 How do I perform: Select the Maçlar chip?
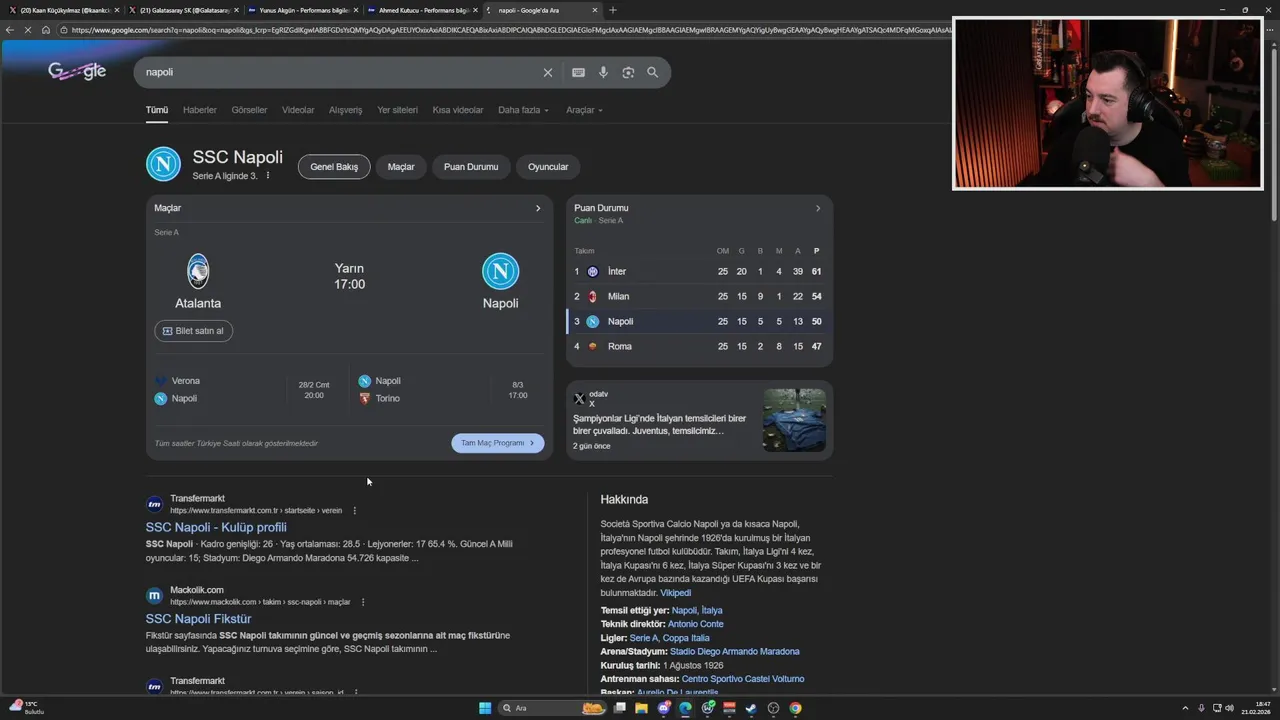401,167
